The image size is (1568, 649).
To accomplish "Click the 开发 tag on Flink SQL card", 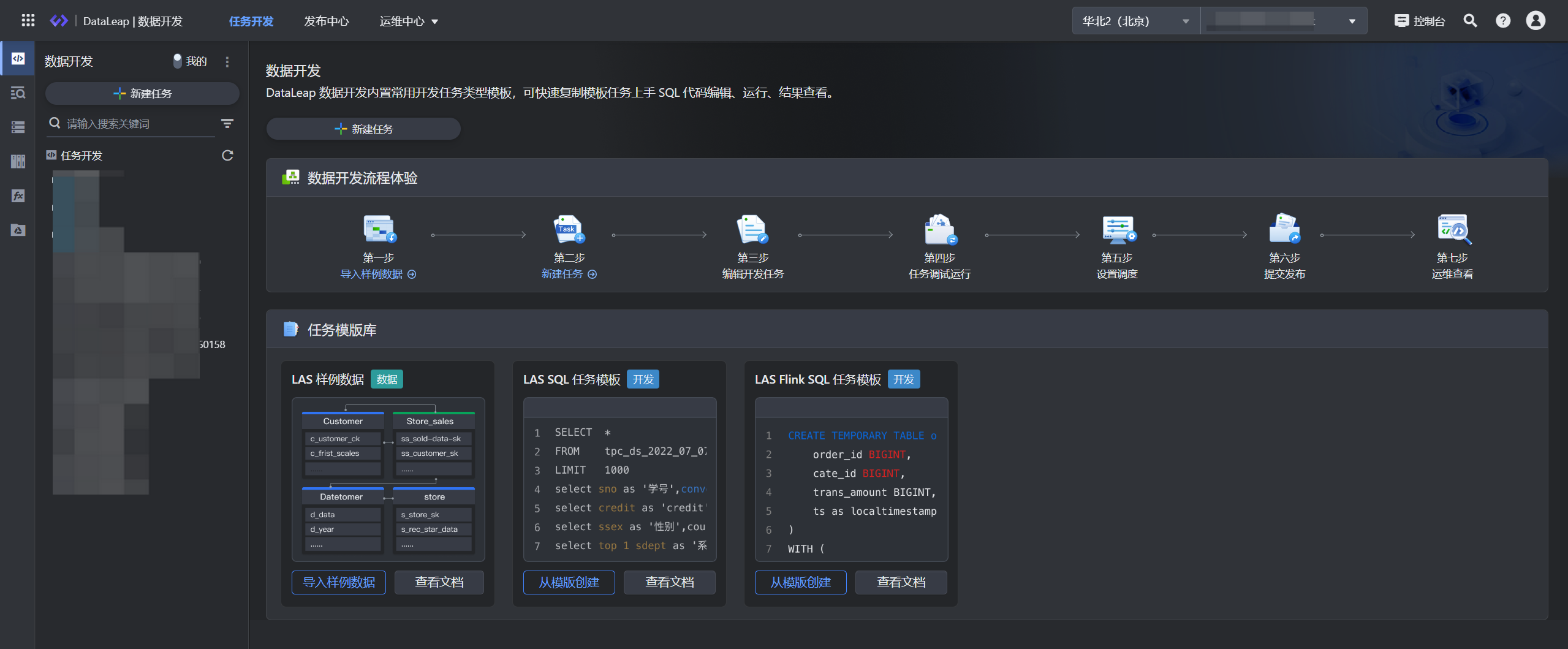I will pyautogui.click(x=903, y=379).
